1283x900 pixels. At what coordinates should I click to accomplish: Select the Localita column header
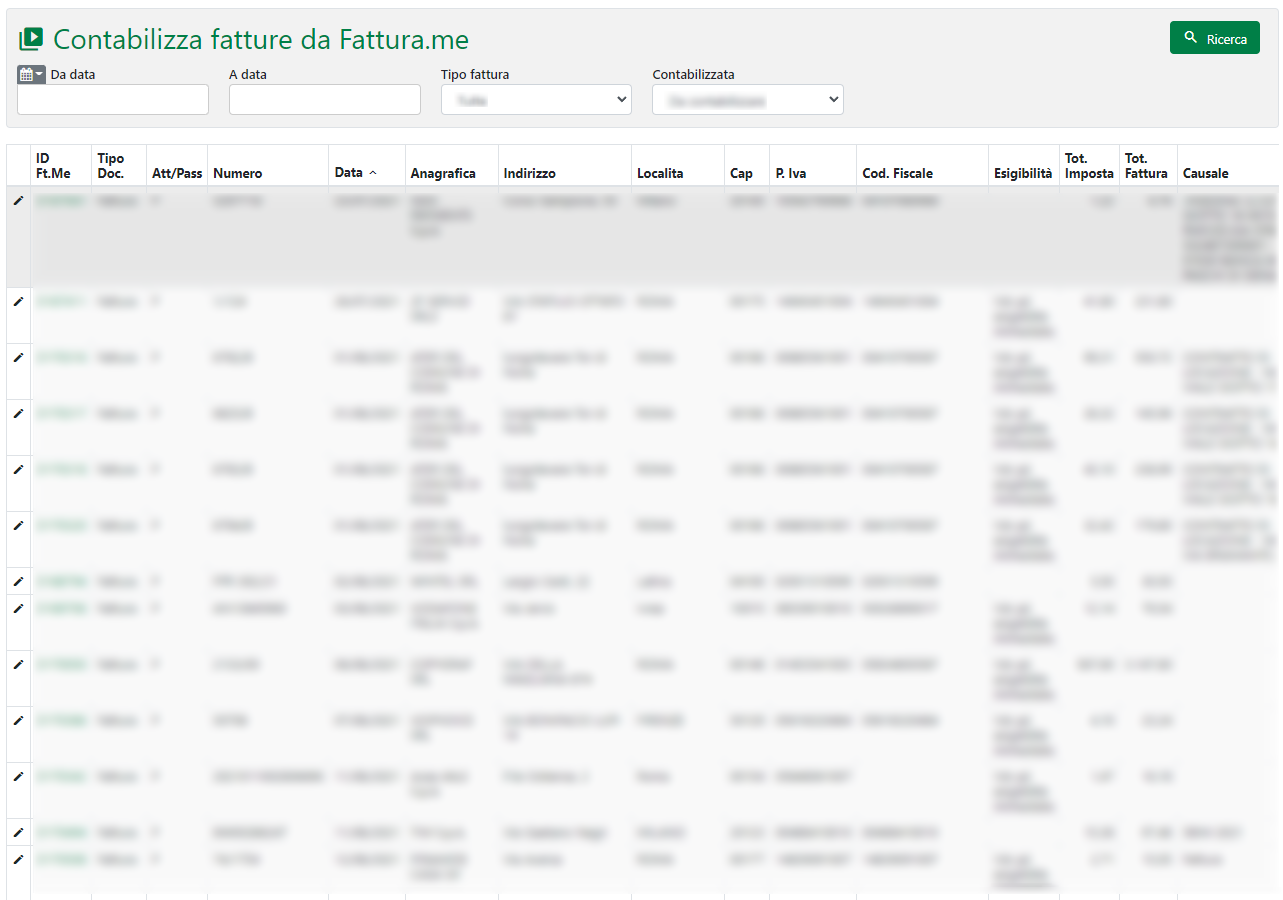660,173
